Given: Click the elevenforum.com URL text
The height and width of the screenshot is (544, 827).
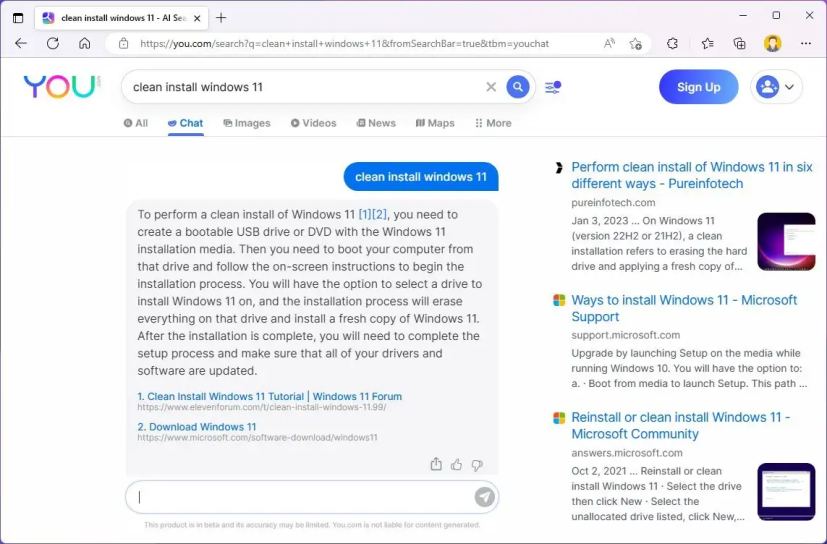Looking at the screenshot, I should (262, 407).
